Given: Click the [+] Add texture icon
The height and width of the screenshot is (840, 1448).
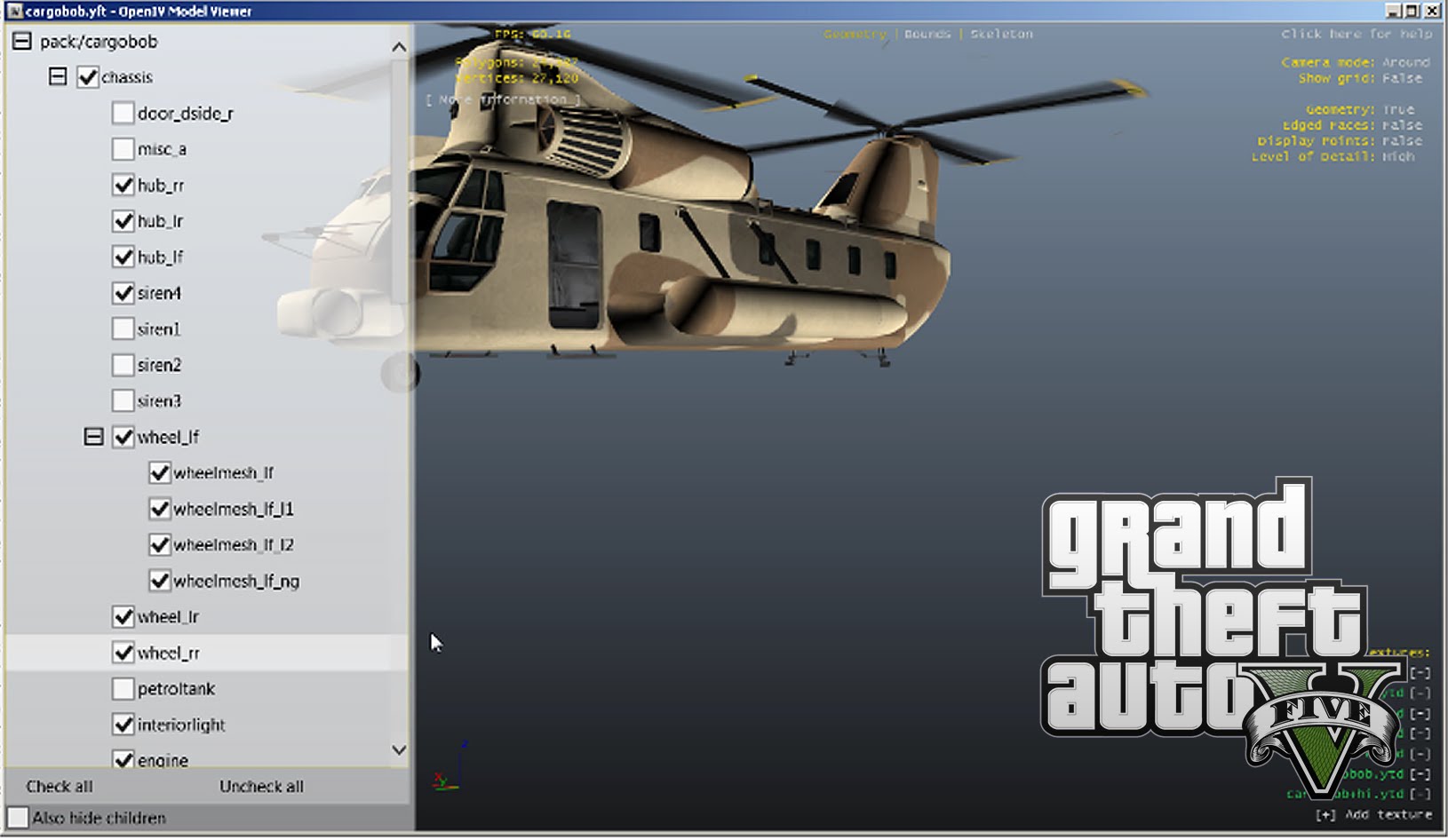Looking at the screenshot, I should click(x=1325, y=815).
